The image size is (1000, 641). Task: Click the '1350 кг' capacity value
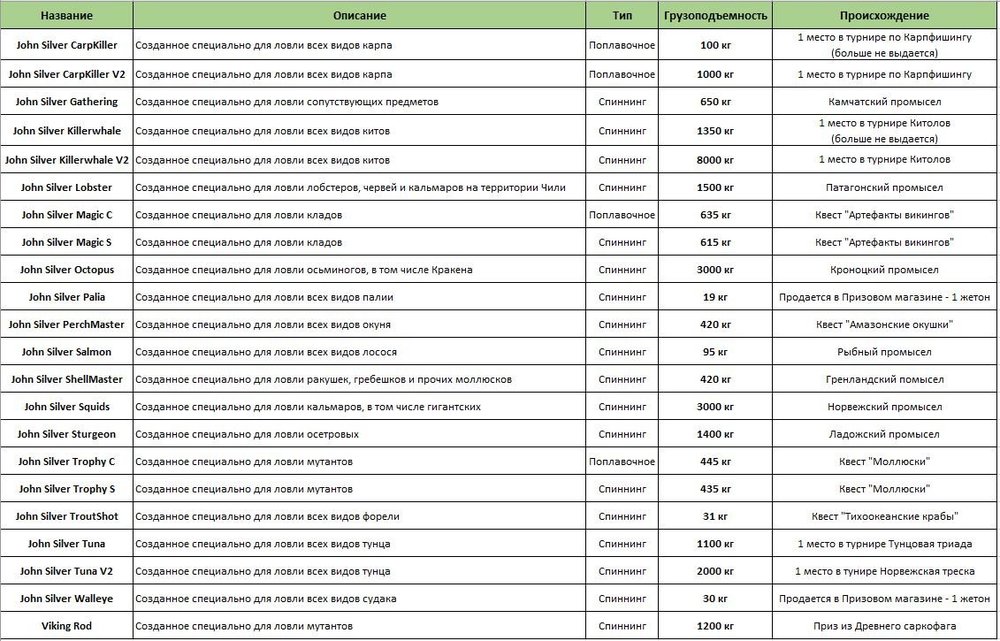tap(715, 131)
